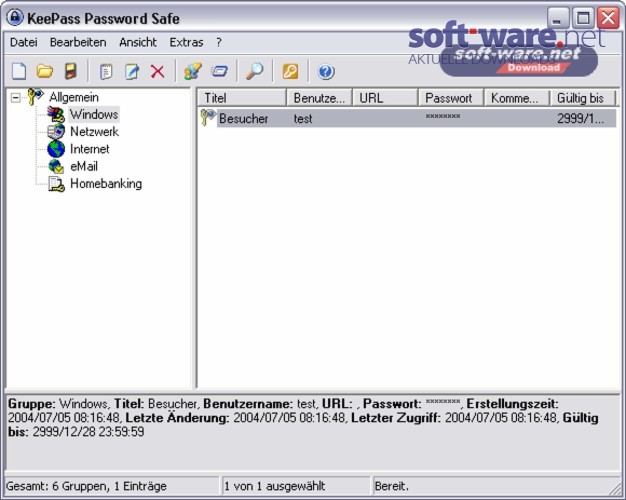Click the entry details text in bottom pane

(x=303, y=417)
